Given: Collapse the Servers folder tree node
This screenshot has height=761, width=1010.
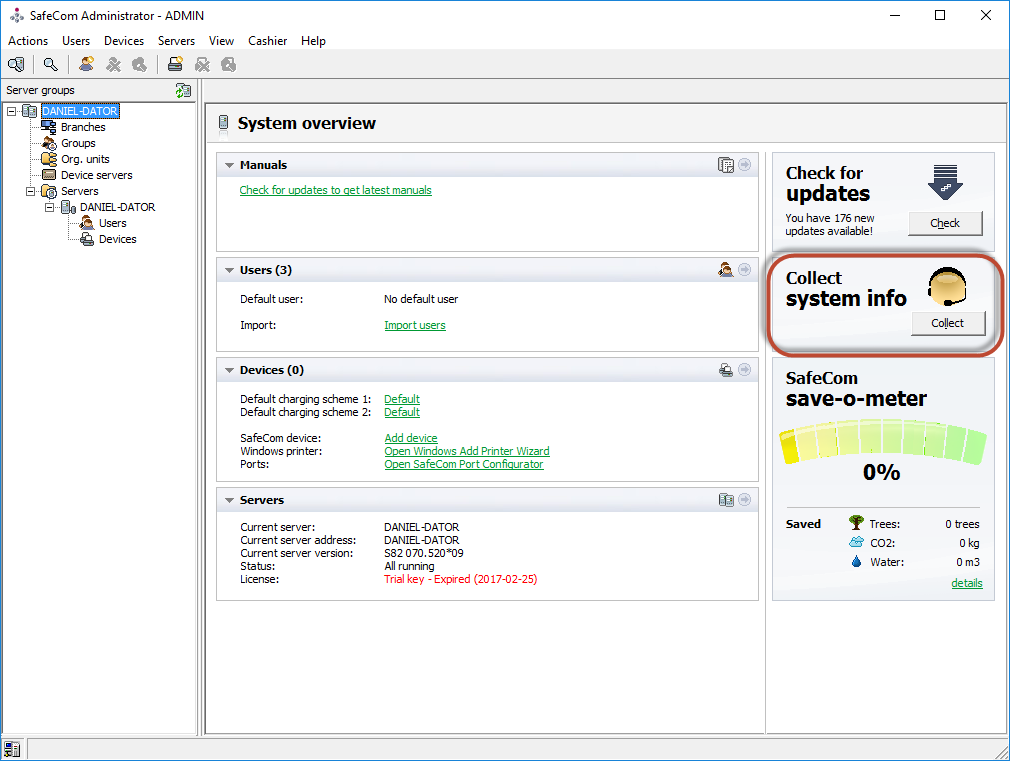Looking at the screenshot, I should (30, 191).
